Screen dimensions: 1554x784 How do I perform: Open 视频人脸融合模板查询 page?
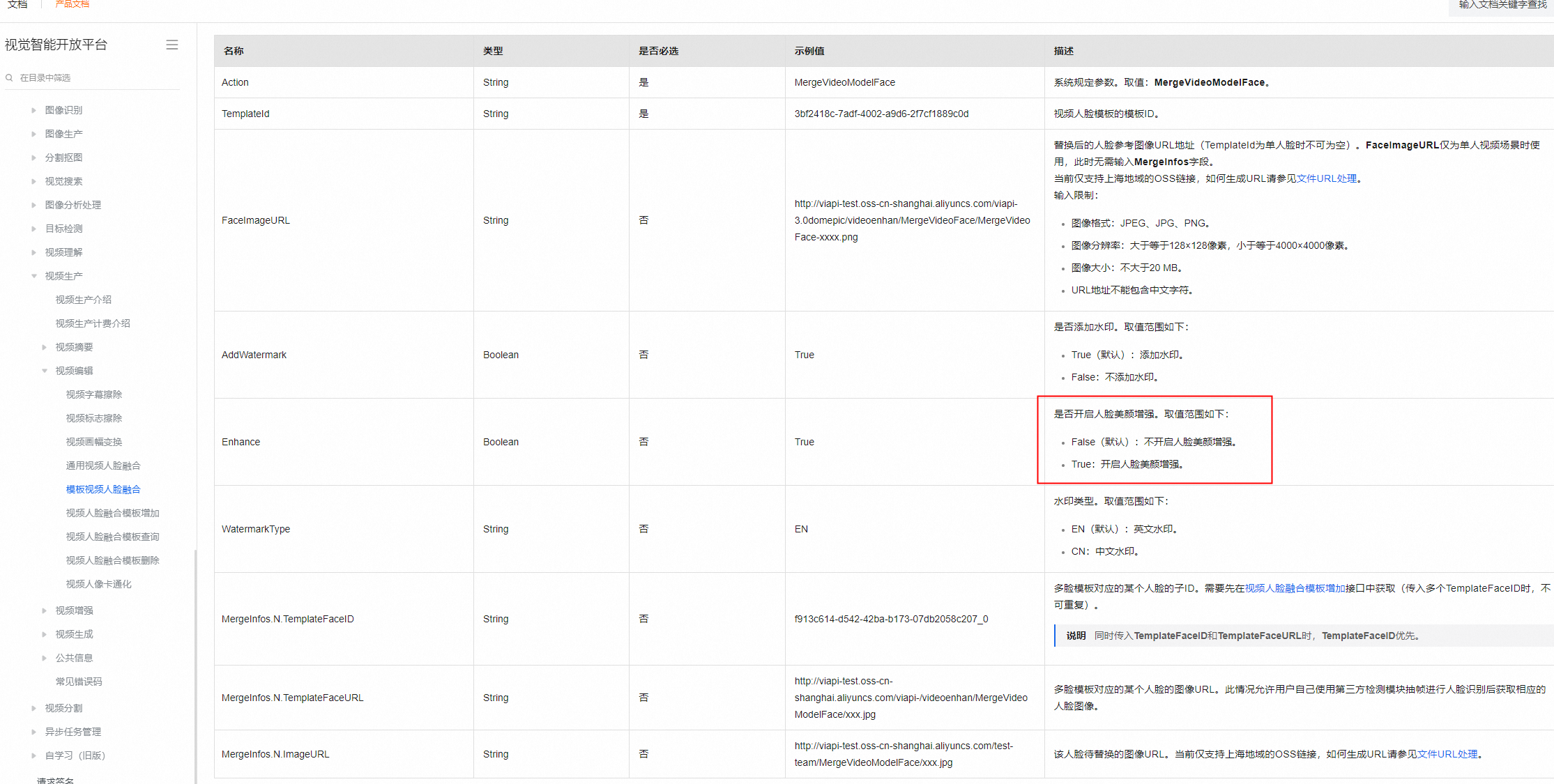[113, 537]
